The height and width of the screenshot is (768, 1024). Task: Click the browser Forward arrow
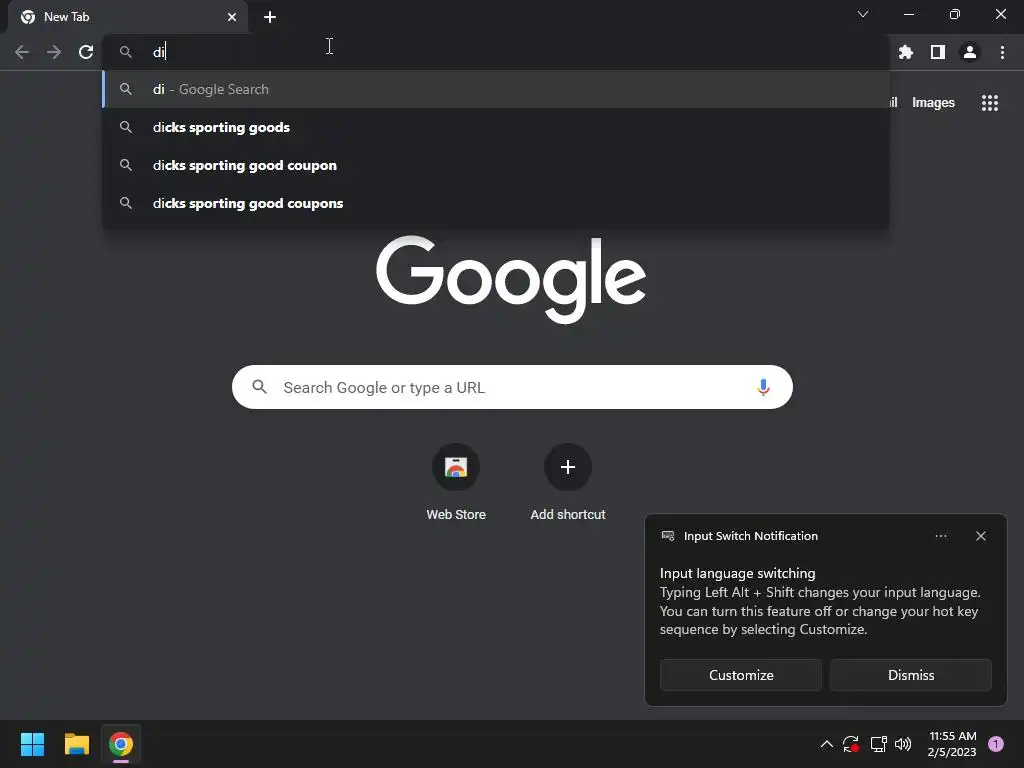(54, 52)
